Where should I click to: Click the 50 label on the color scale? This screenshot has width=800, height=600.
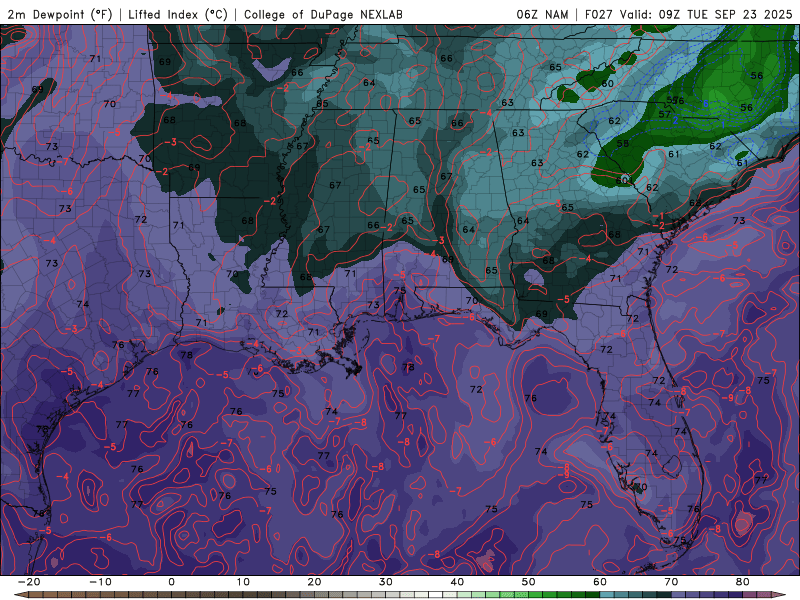pyautogui.click(x=529, y=582)
